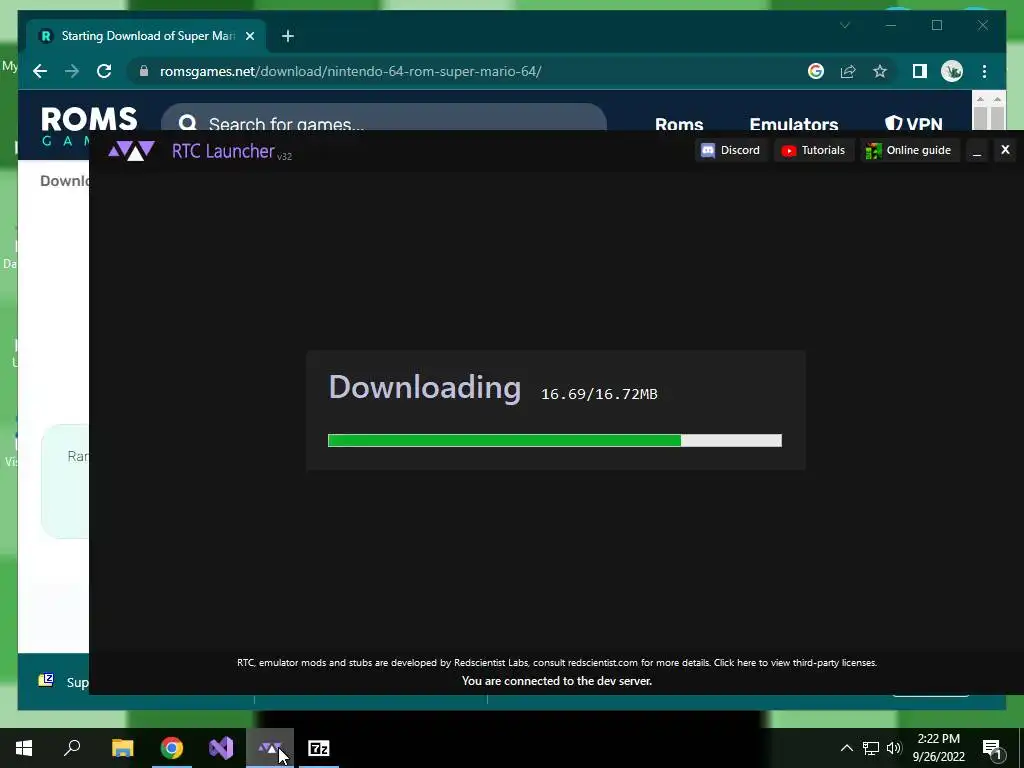1024x768 pixels.
Task: Click the download progress bar
Action: pyautogui.click(x=554, y=440)
